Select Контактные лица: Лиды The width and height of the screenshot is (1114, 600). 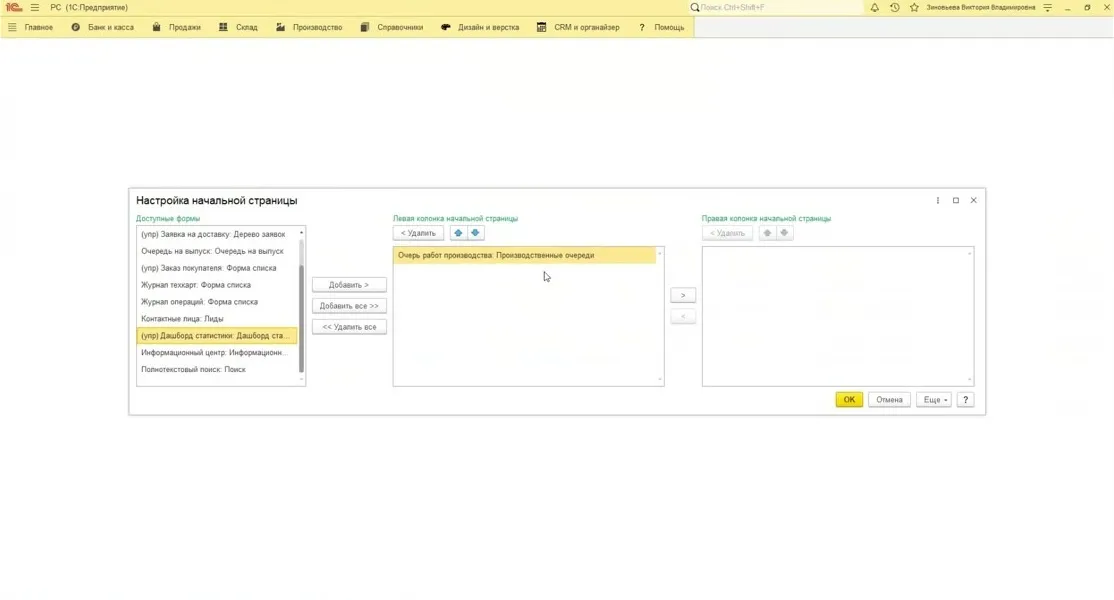(x=217, y=320)
